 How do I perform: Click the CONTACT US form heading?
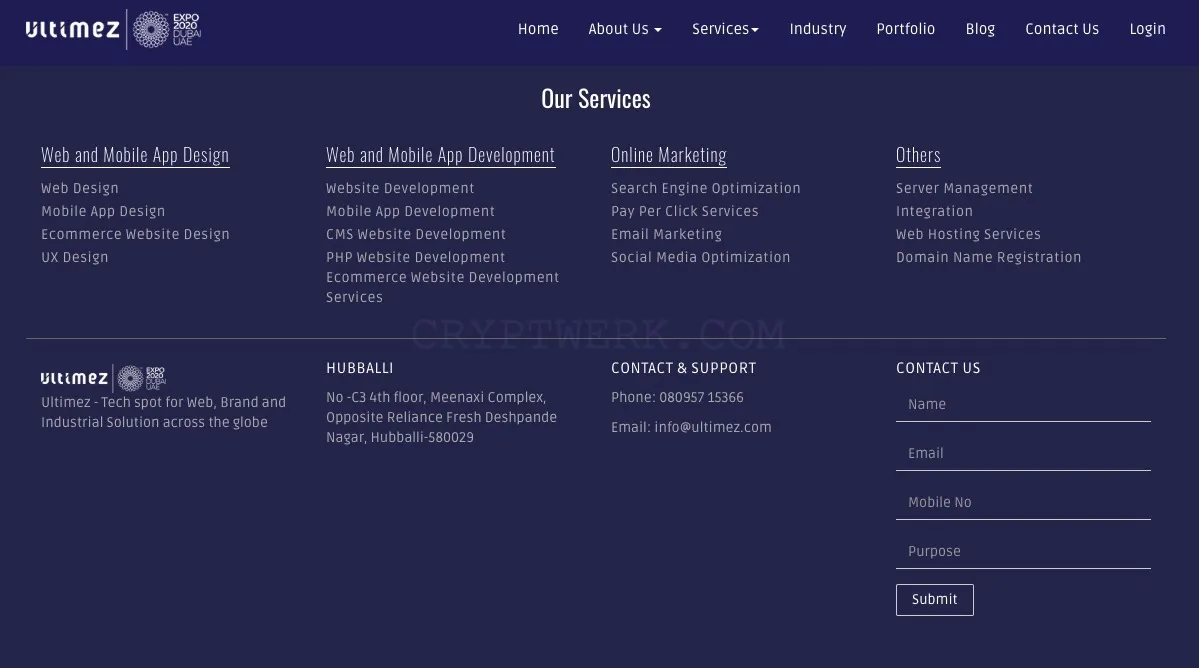[937, 368]
